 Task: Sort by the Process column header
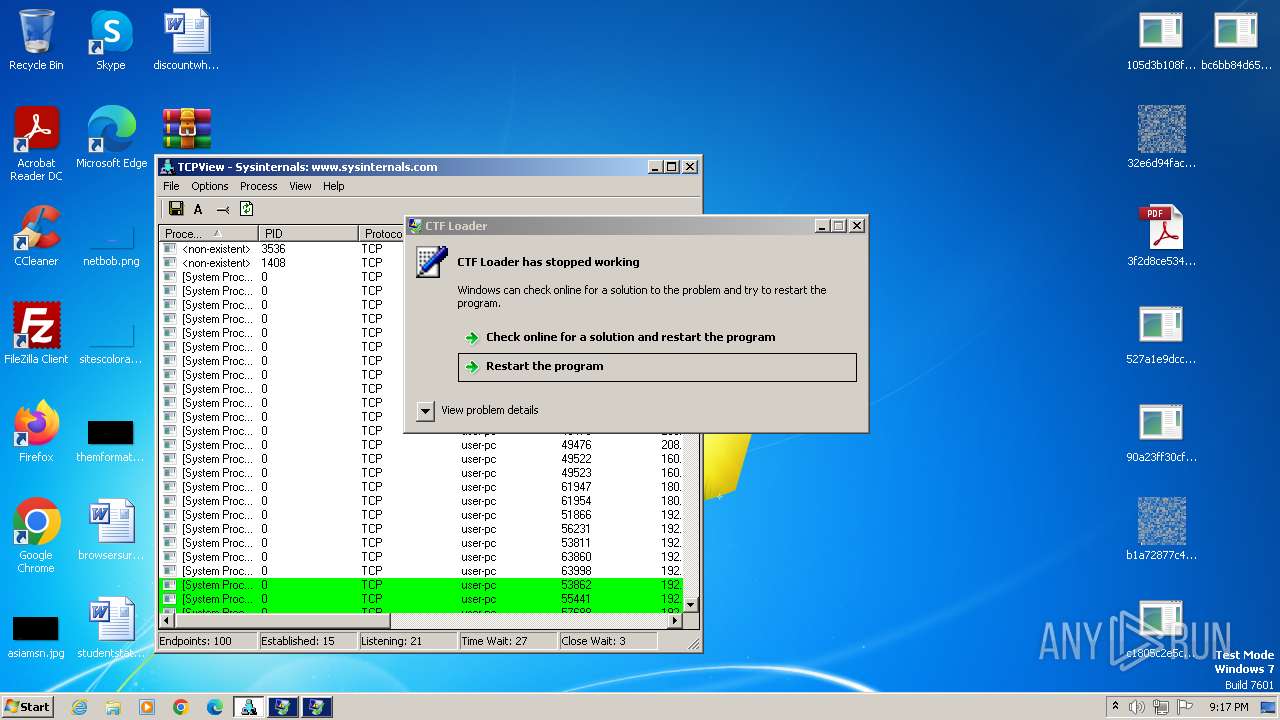point(208,233)
